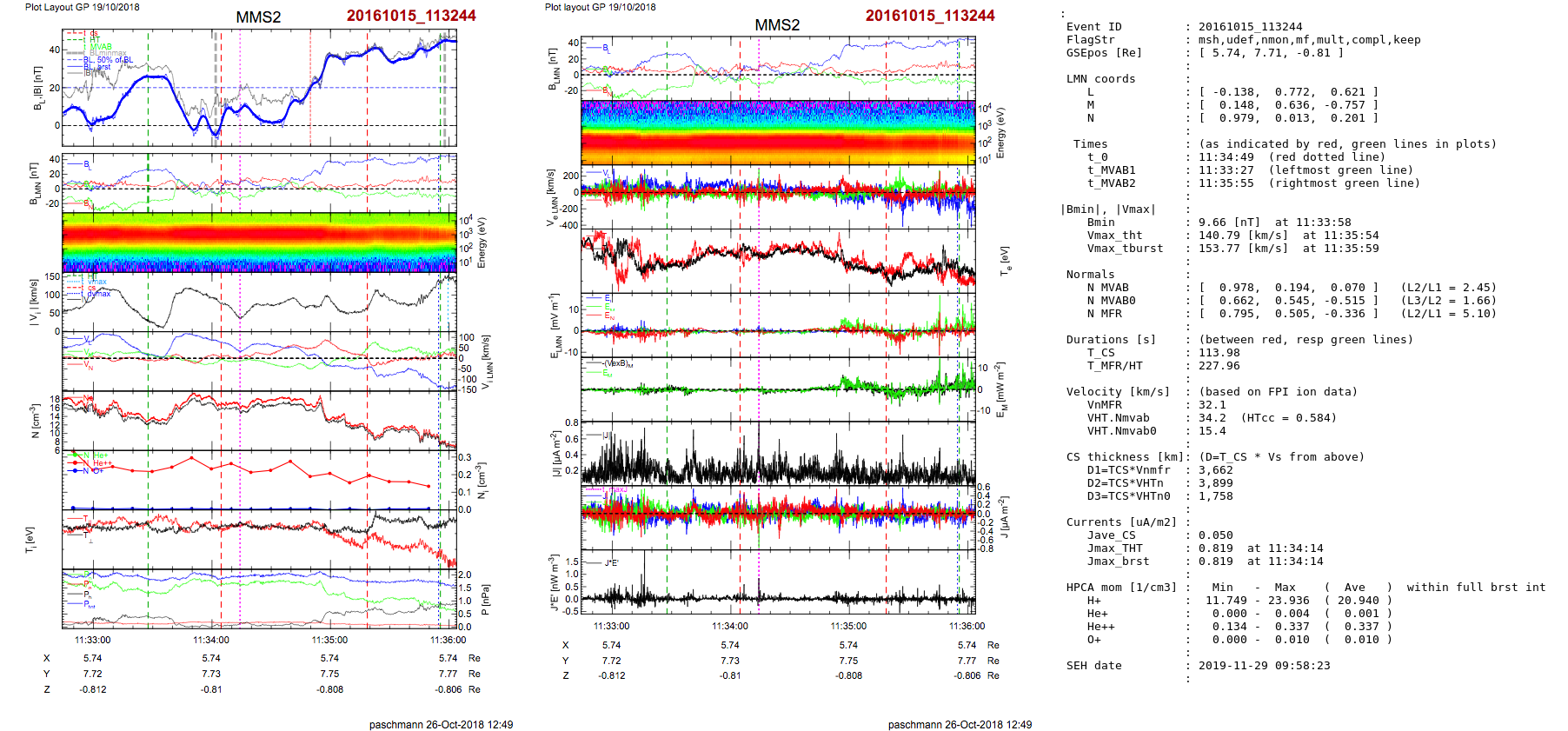This screenshot has width=1568, height=731.
Task: Select the D1=TCS*Vnmfr thickness value
Action: [x=1215, y=470]
